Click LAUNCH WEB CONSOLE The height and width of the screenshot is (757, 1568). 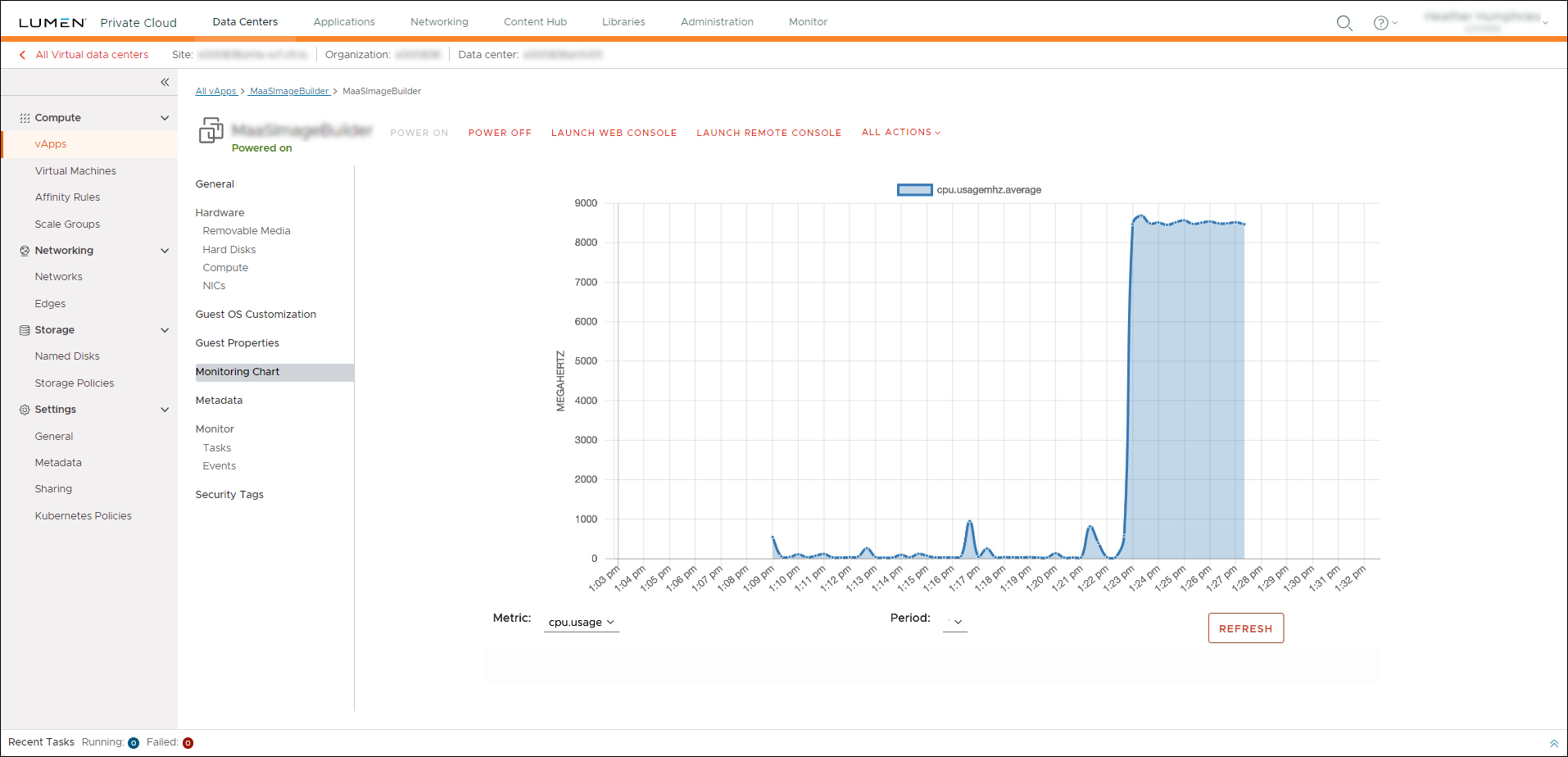click(614, 132)
